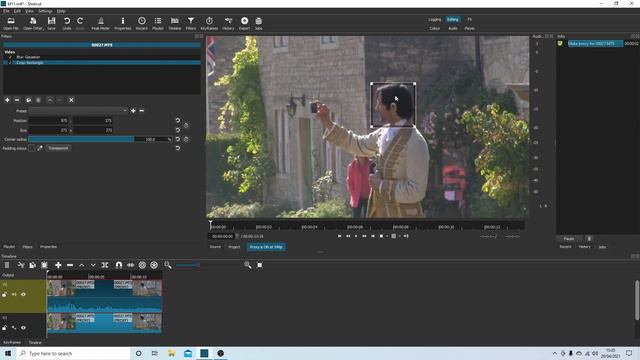Ripple delete with the timeline minus icon
The image size is (640, 360).
point(70,265)
